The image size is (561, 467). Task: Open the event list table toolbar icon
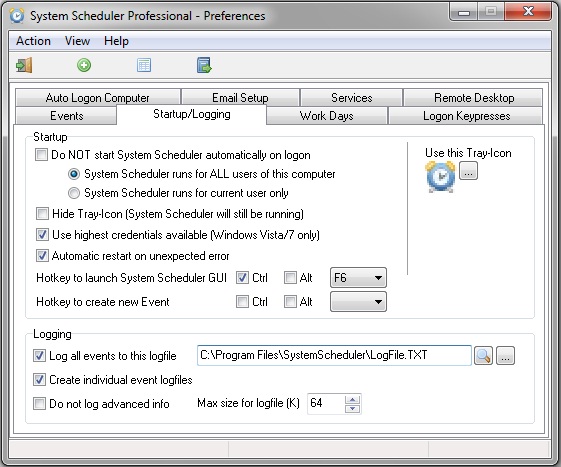pos(144,65)
